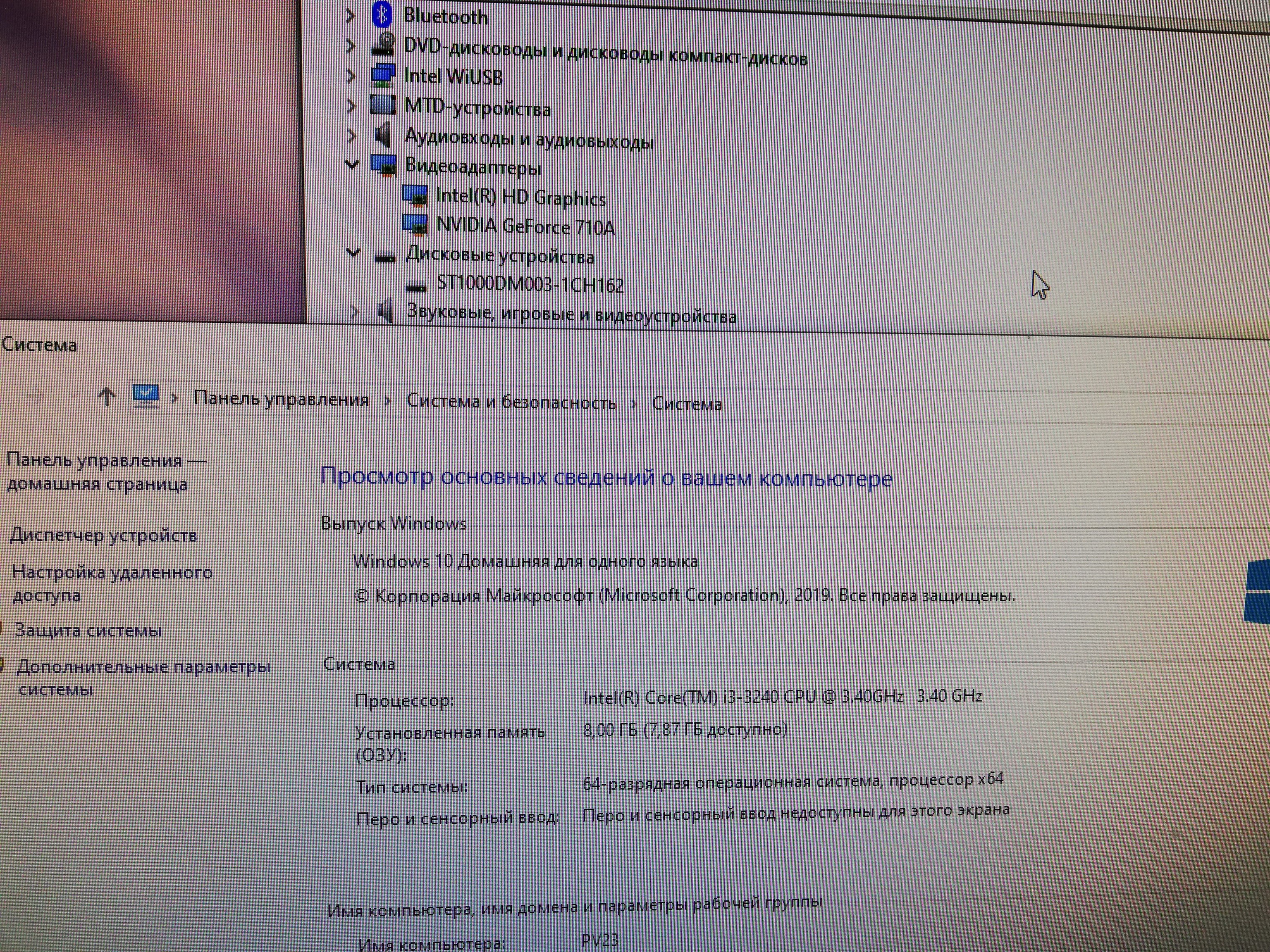1270x952 pixels.
Task: Click the Система window title
Action: coord(39,345)
